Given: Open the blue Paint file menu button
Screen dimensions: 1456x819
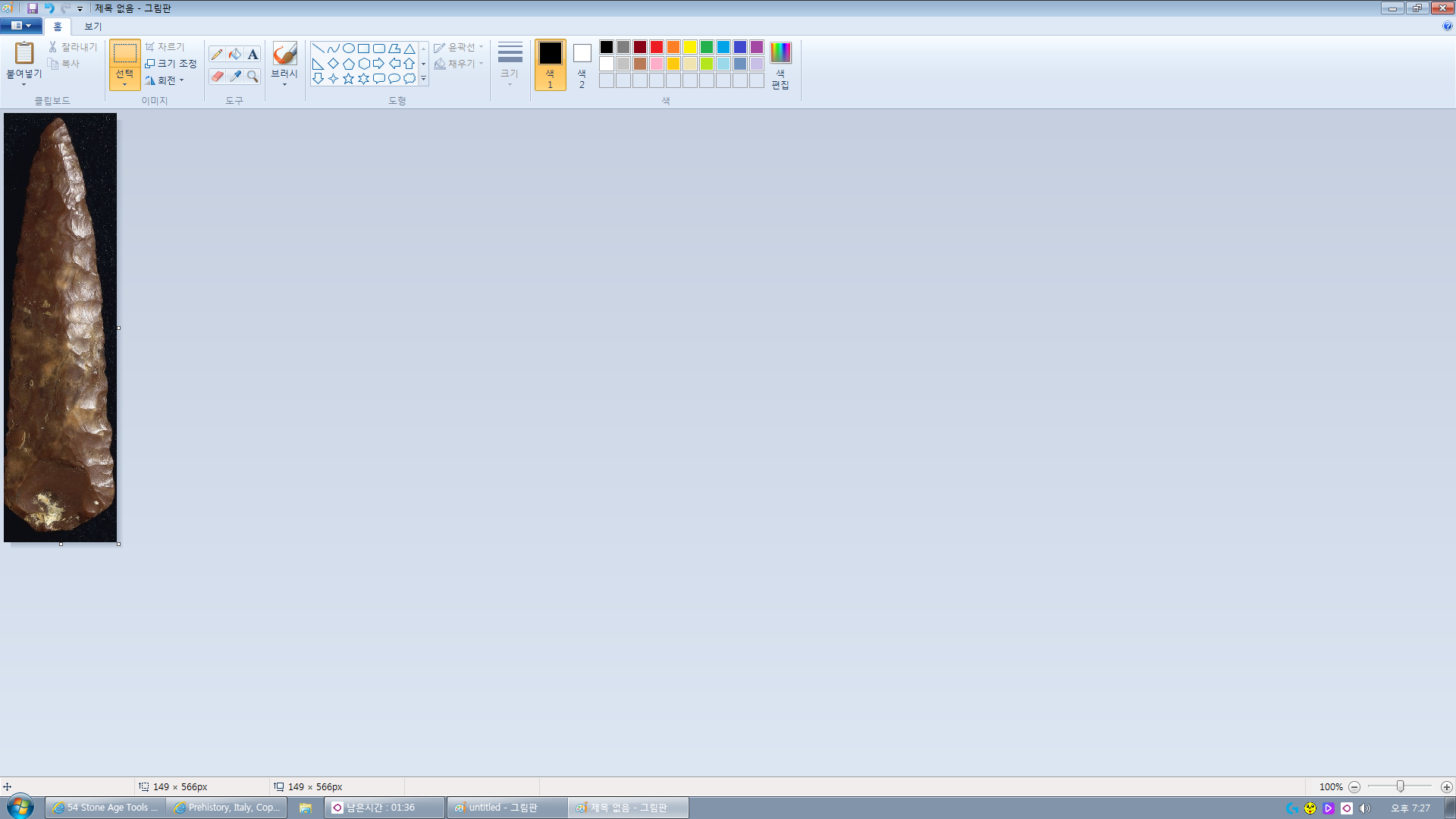Looking at the screenshot, I should 20,26.
